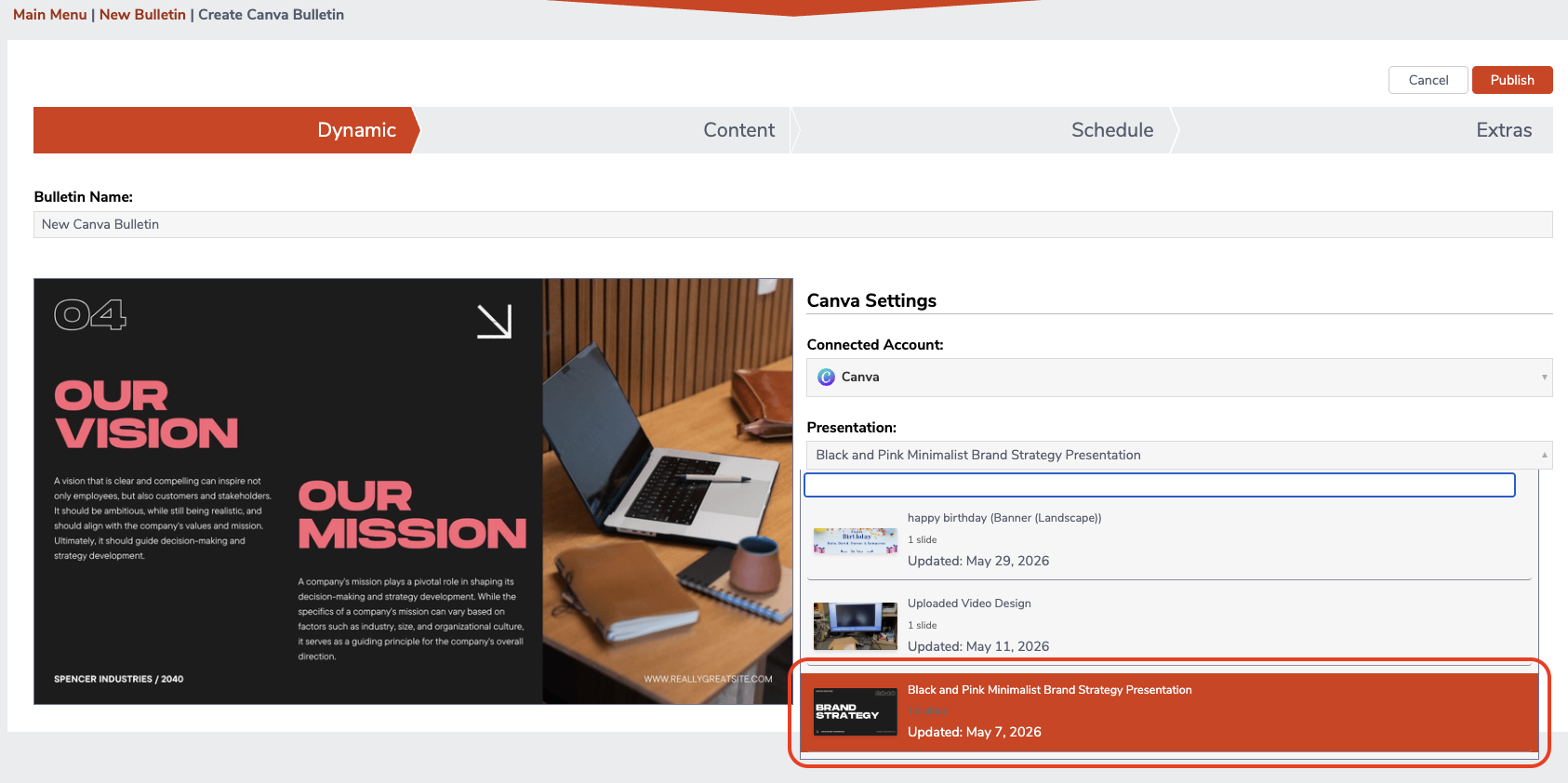Collapse the Presentation dropdown arrow

coord(1544,455)
